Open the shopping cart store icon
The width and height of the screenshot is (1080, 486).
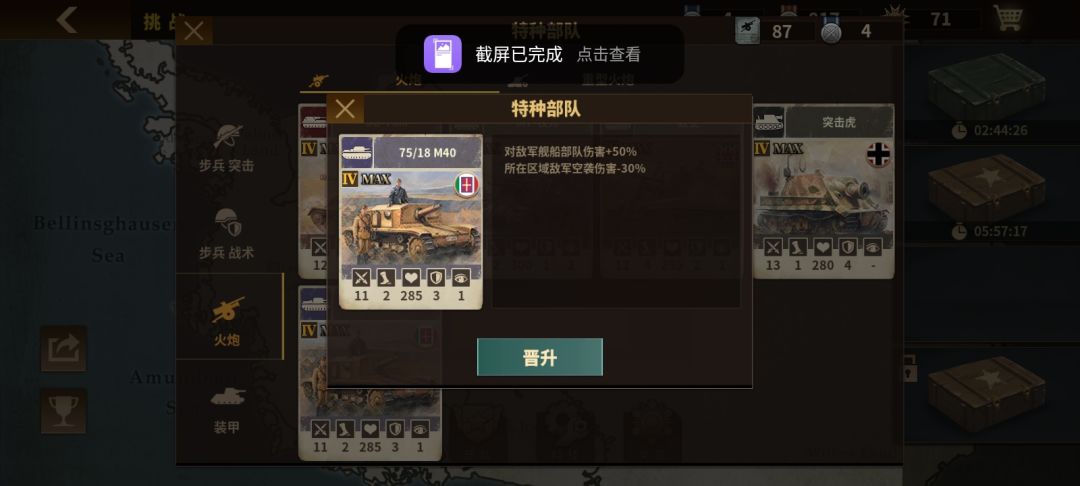[1006, 18]
